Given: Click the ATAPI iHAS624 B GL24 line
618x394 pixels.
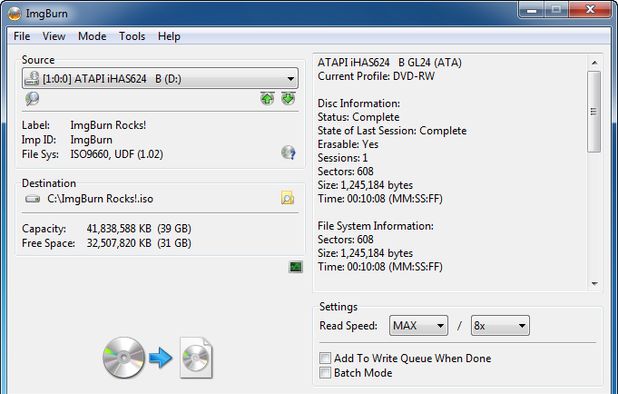Looking at the screenshot, I should click(389, 62).
